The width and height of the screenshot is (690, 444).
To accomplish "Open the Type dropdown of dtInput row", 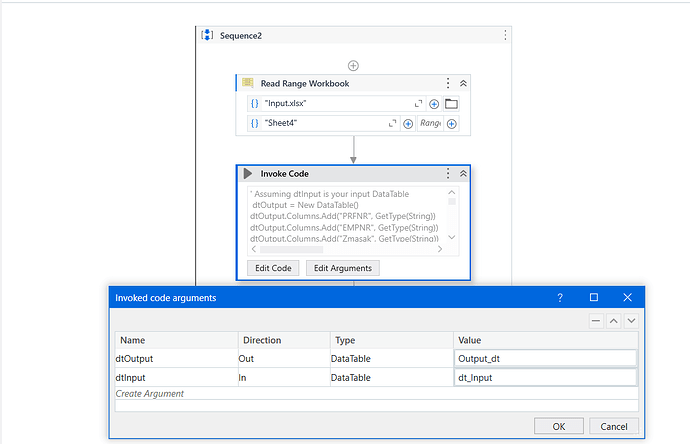I will point(392,378).
